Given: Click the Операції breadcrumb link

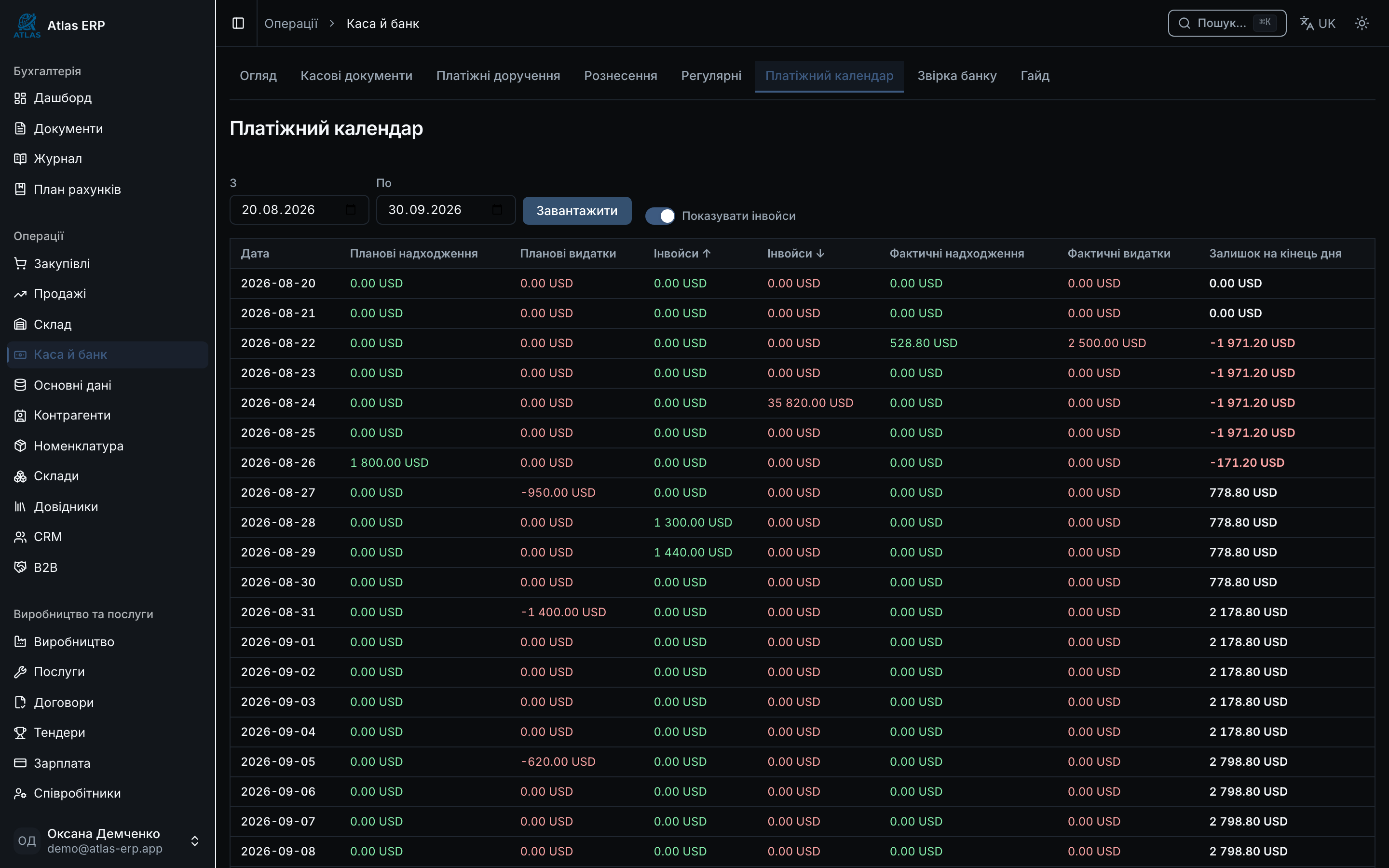Looking at the screenshot, I should click(291, 24).
